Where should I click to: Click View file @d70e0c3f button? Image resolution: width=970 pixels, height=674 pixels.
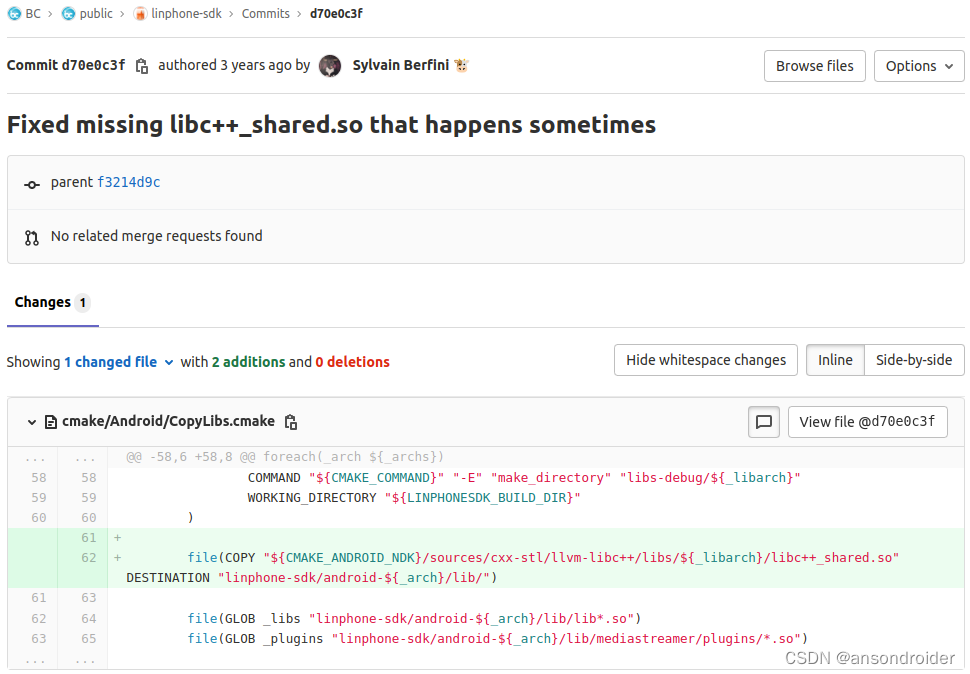click(x=867, y=422)
